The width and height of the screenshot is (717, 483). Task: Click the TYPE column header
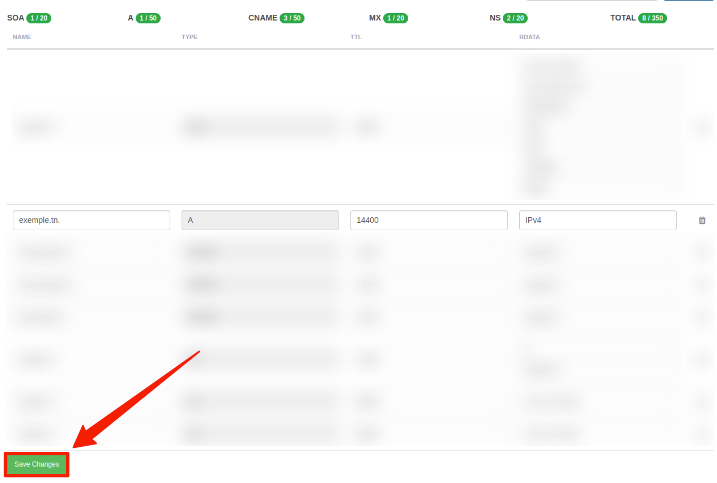(190, 37)
